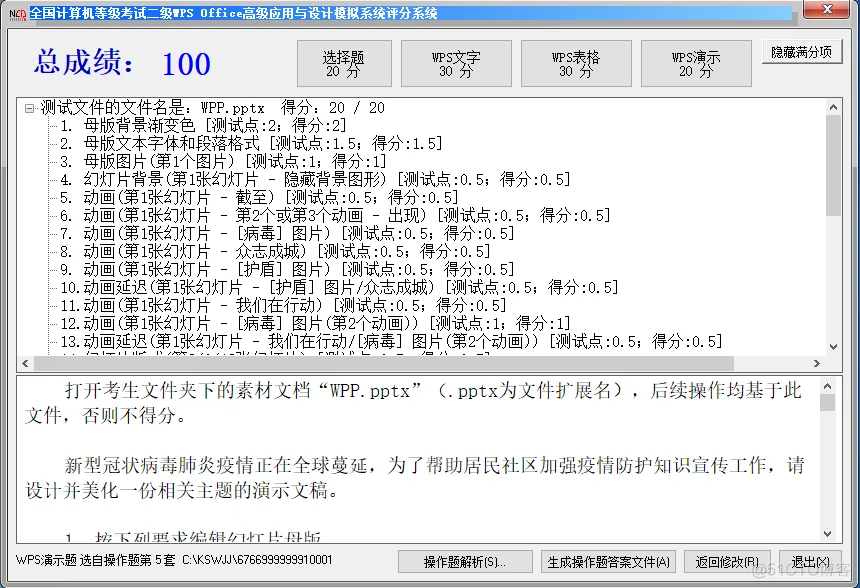Click the question text scroll-down arrow
The width and height of the screenshot is (860, 588).
828,534
